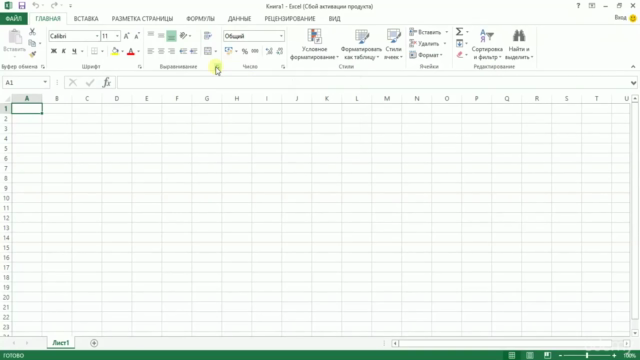Increase the decimal places
Image resolution: width=640 pixels, height=360 pixels.
[x=269, y=51]
